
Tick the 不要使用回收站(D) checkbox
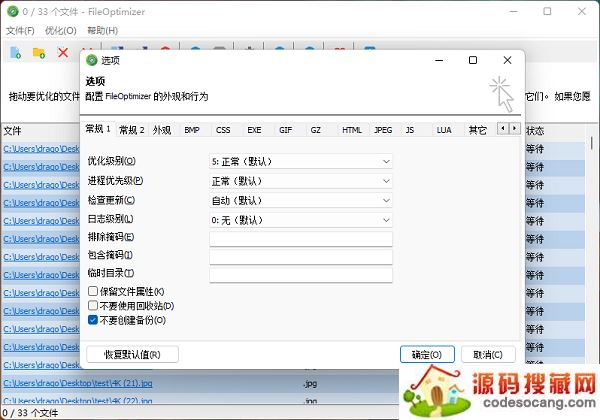coord(93,305)
